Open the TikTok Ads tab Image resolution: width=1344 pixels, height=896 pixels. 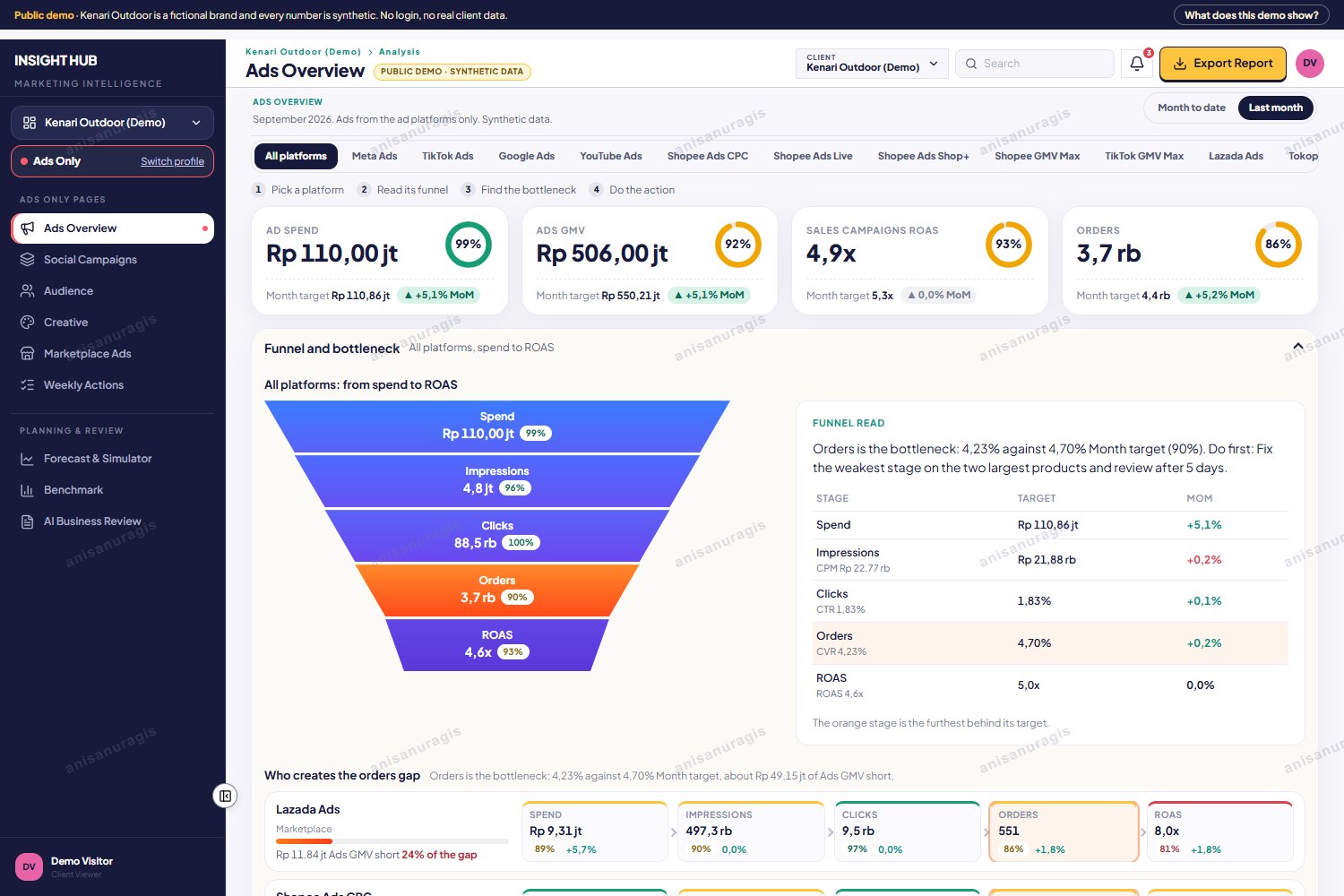(x=448, y=156)
